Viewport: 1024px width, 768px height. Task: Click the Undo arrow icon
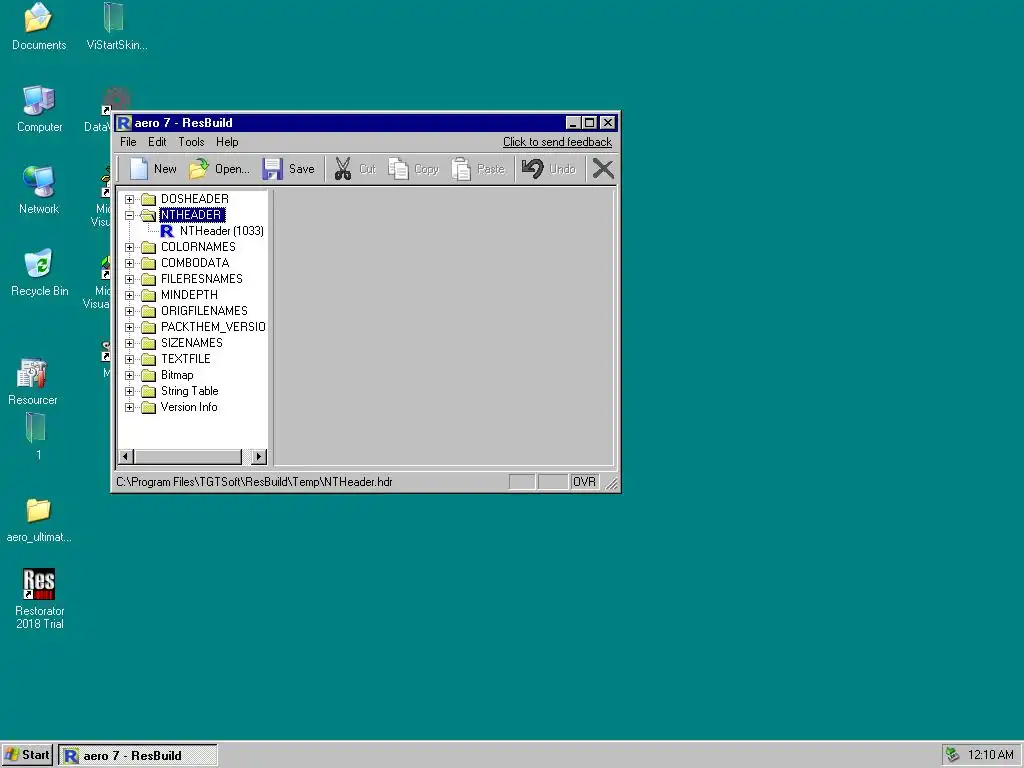(x=532, y=169)
